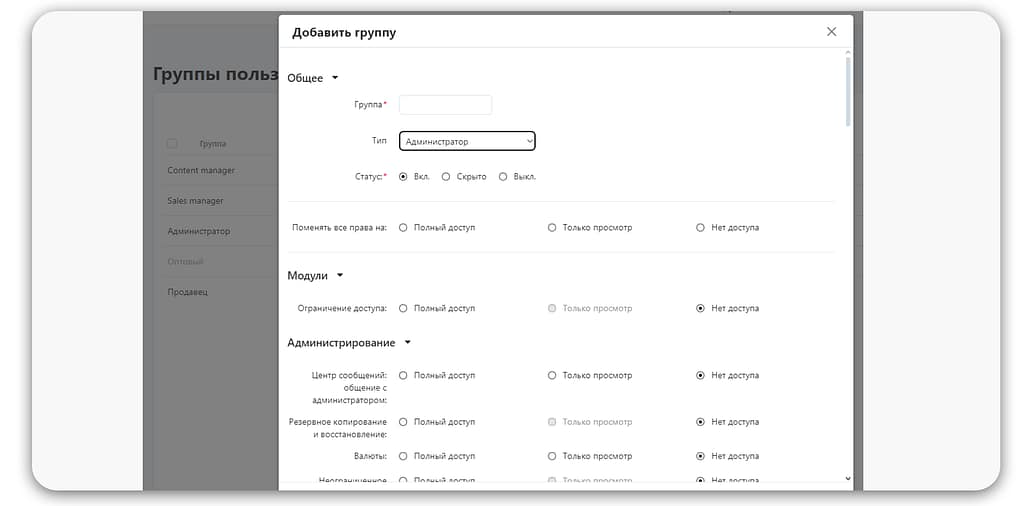Select the Скрыто status radio button
1024x506 pixels.
[446, 177]
